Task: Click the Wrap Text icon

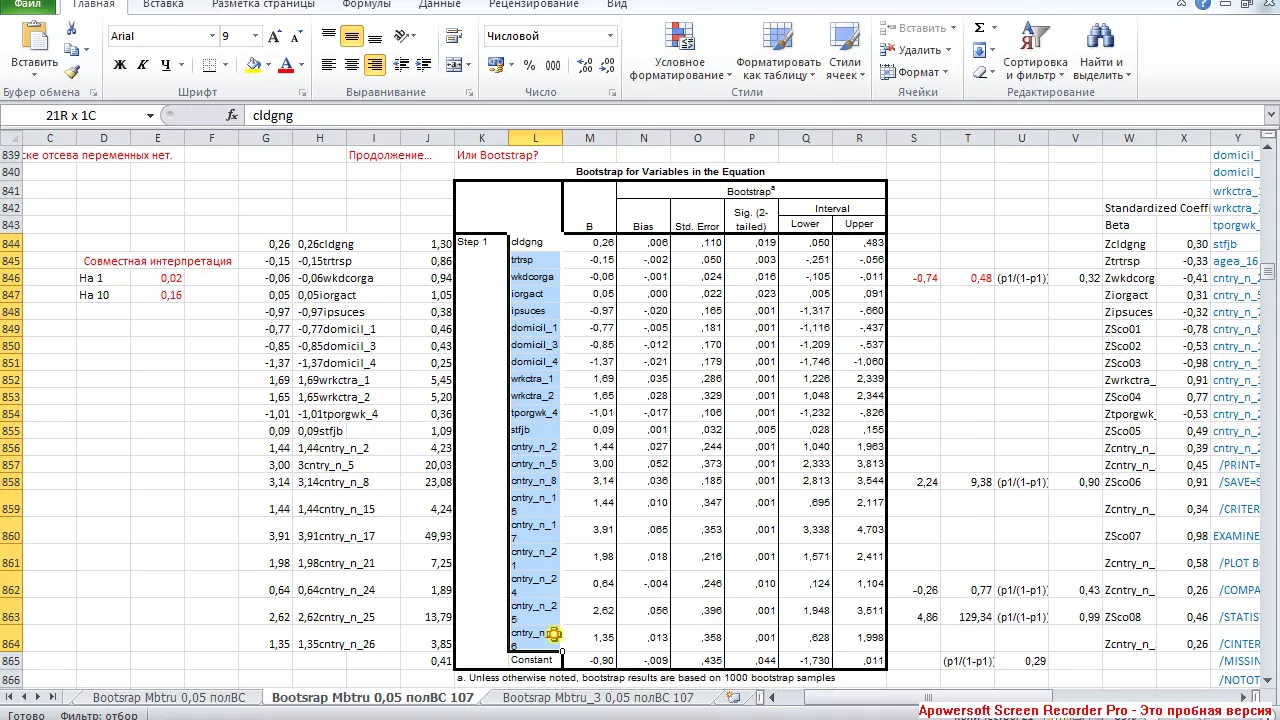Action: (454, 36)
